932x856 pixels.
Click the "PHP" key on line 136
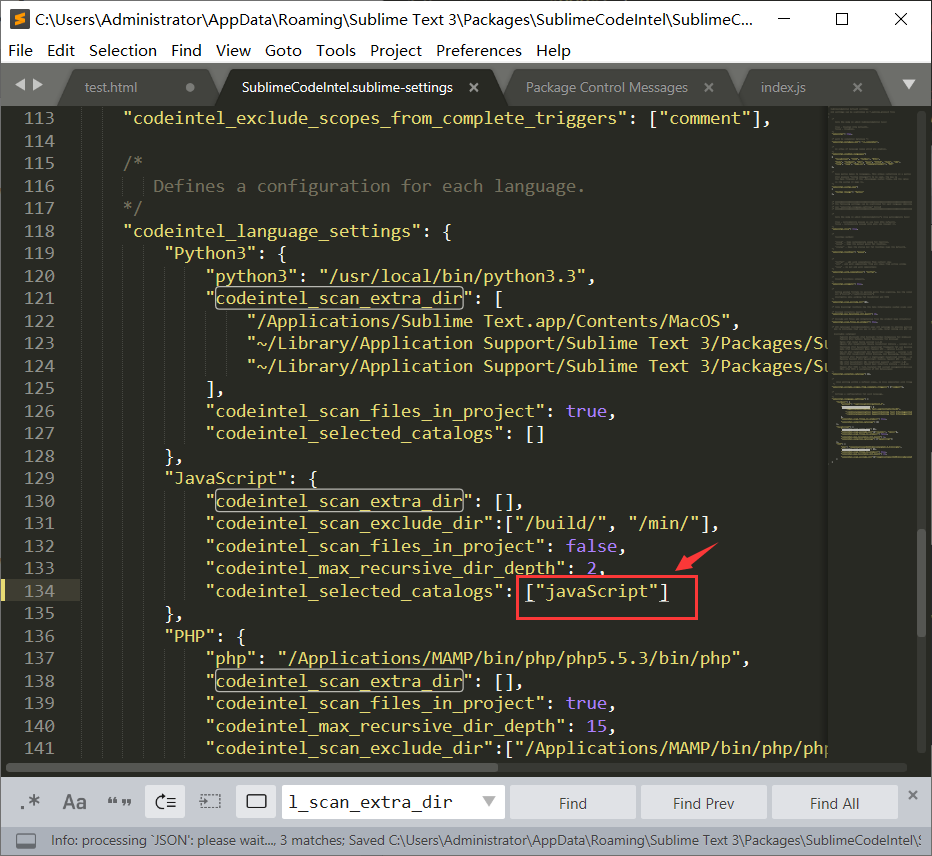tap(189, 636)
